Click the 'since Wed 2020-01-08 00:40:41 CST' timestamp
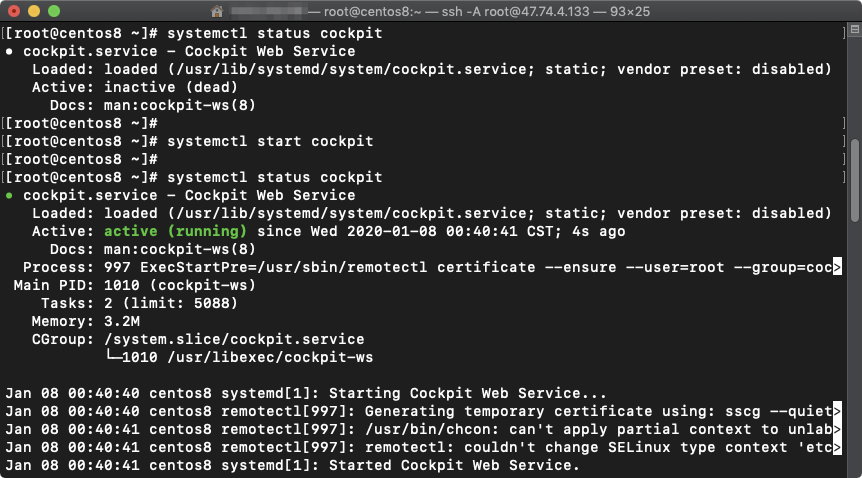 (x=408, y=232)
